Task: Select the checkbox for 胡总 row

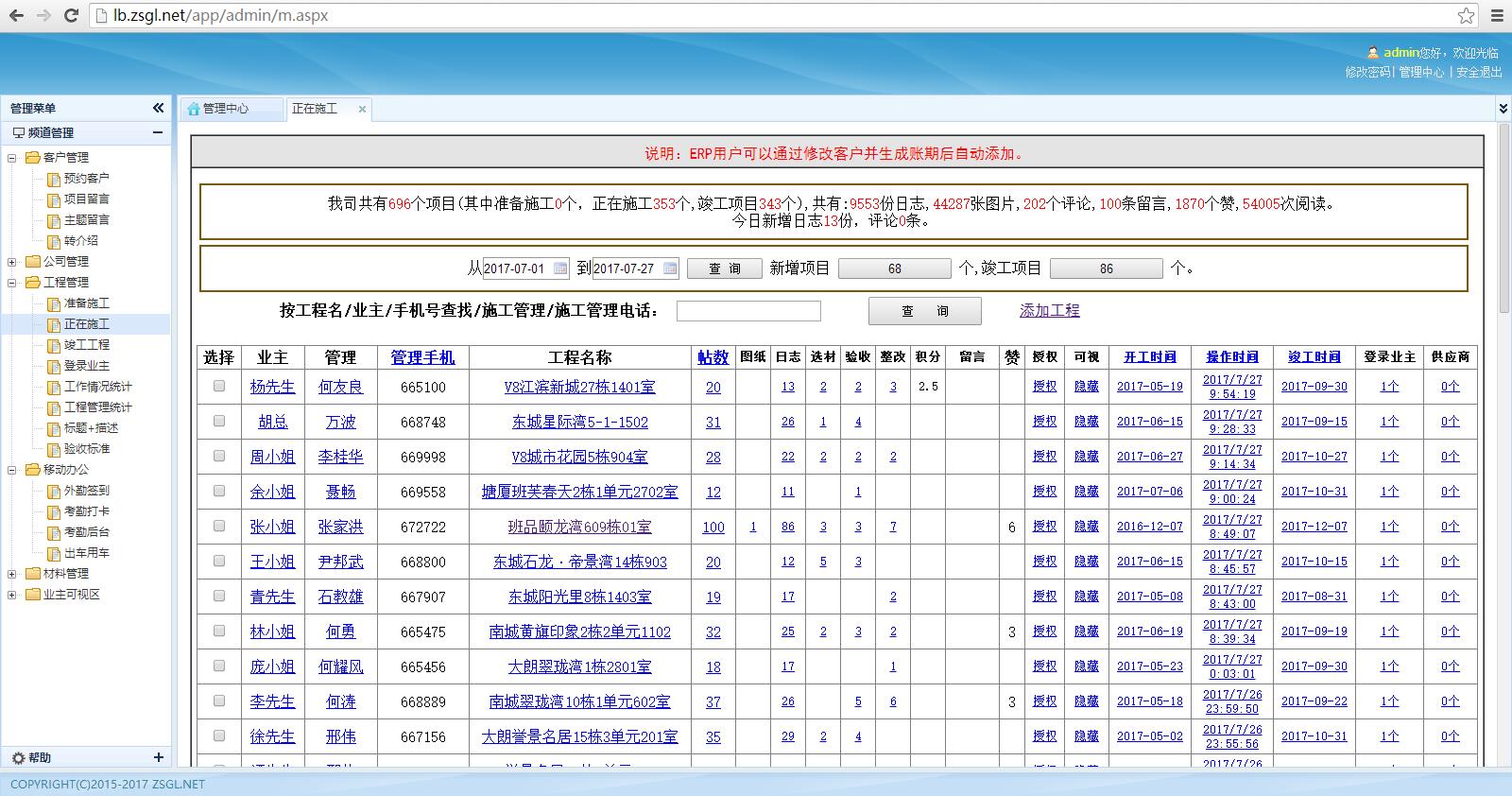Action: tap(219, 421)
